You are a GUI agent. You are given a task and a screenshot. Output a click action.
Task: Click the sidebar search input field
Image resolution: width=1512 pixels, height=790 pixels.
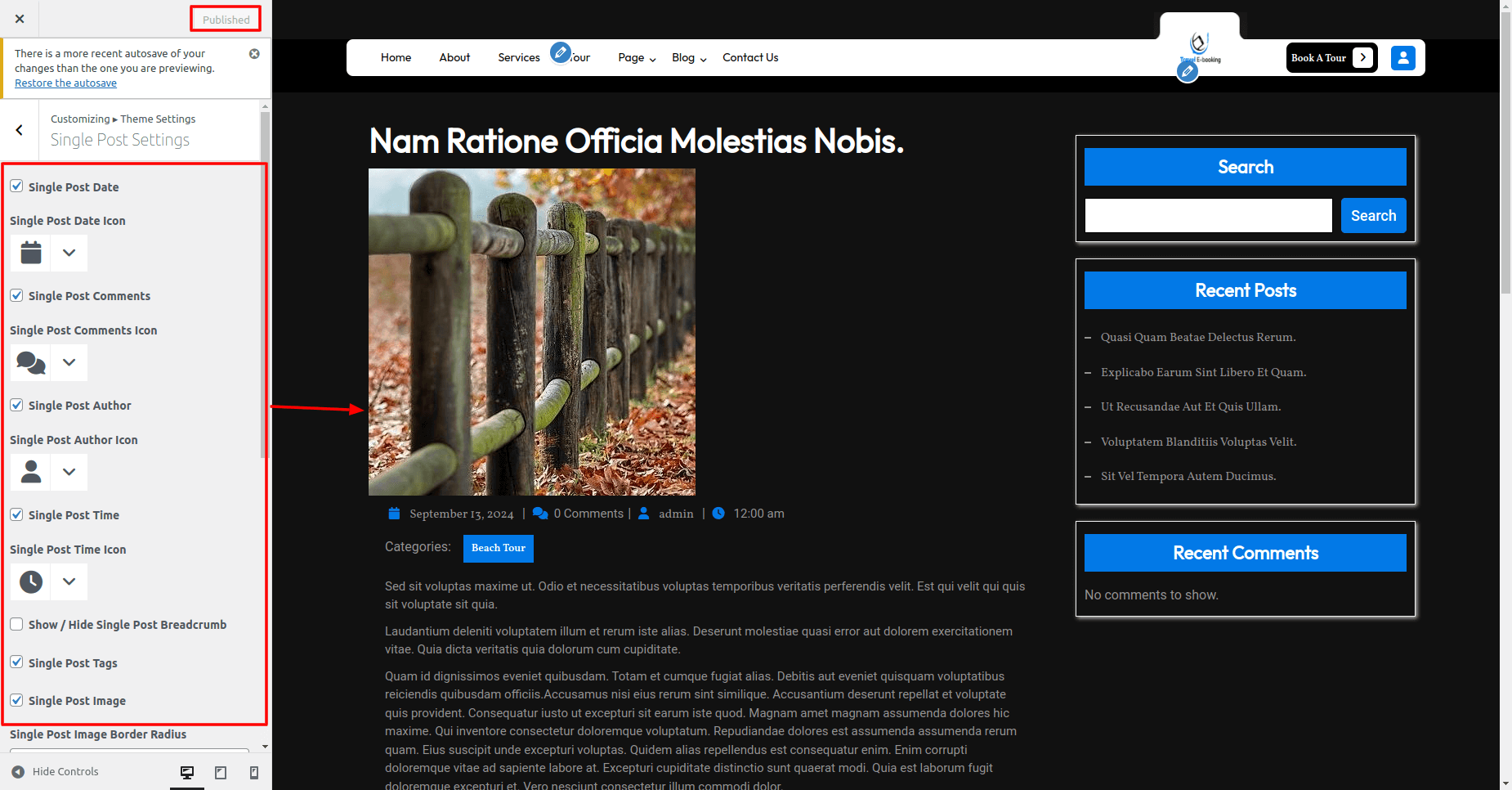point(1208,216)
